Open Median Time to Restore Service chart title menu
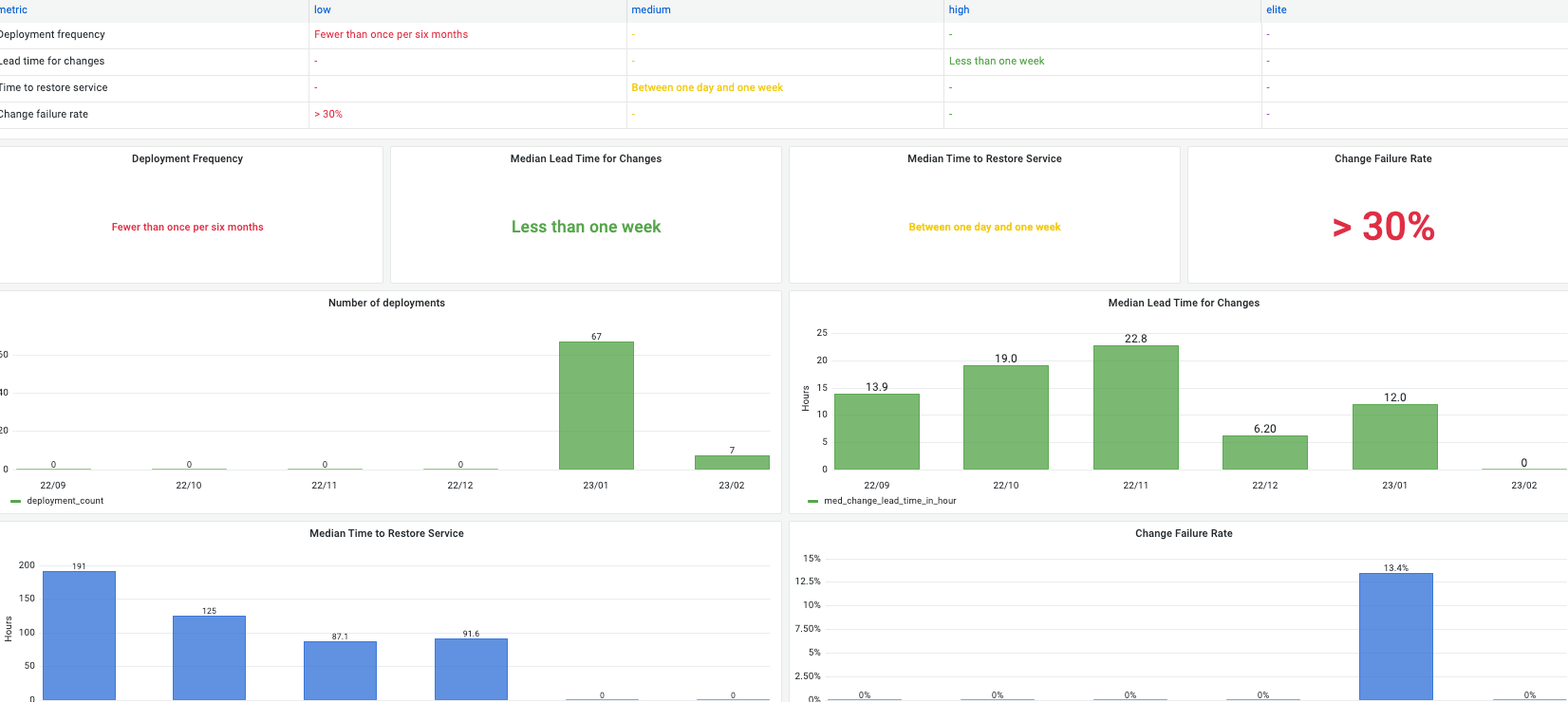Screen dimensions: 1568x702 tap(386, 533)
